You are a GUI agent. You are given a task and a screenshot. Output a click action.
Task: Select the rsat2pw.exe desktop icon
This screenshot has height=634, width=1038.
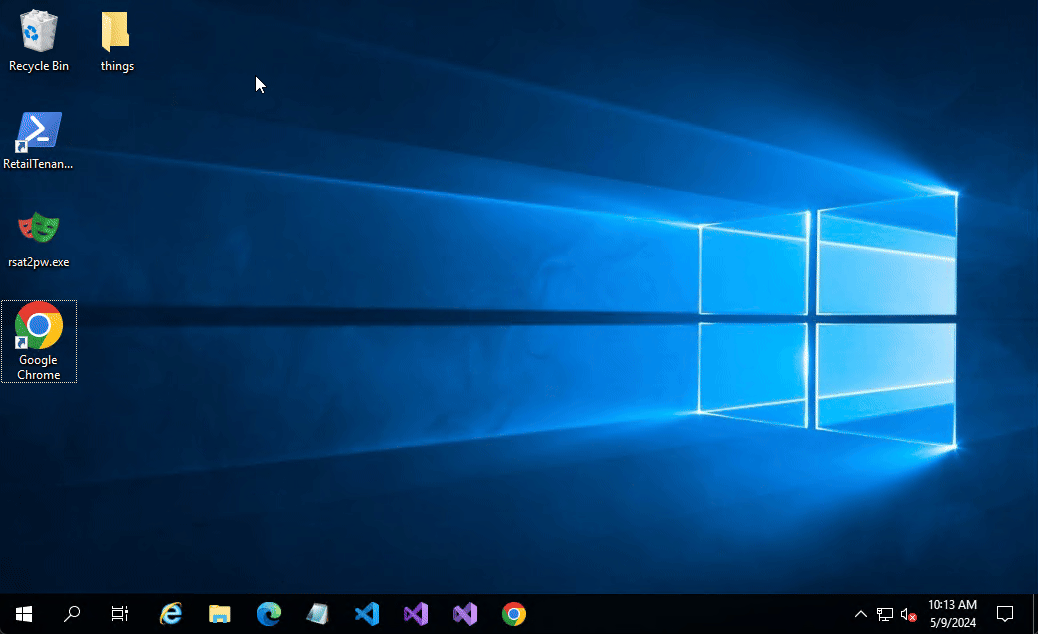[x=39, y=238]
